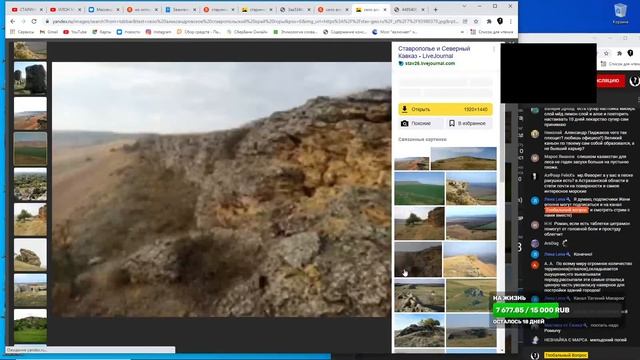Close the active Yandex images tab
The image size is (640, 360).
point(385,9)
